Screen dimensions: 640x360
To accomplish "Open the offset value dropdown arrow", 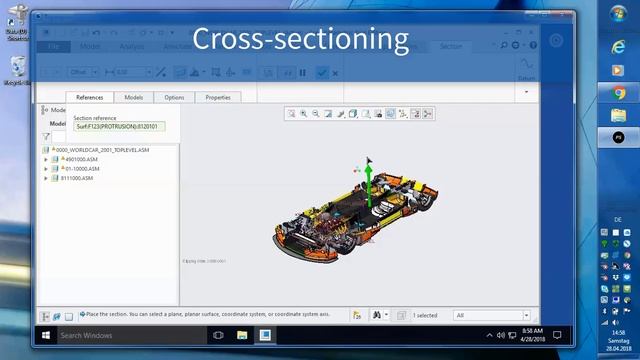I will tap(149, 72).
